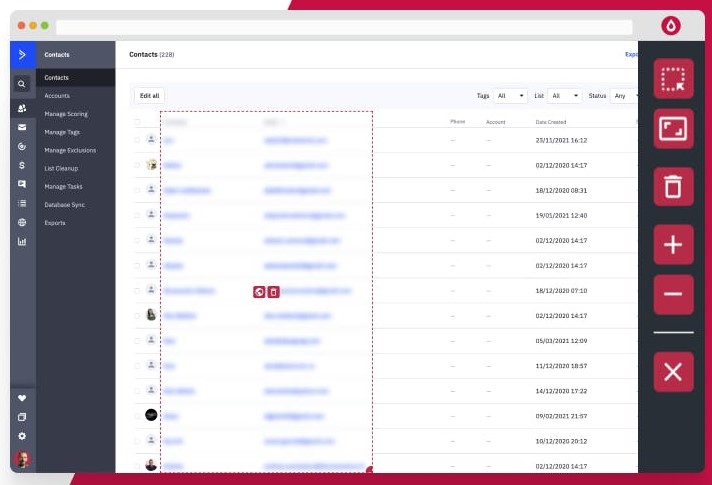This screenshot has width=712, height=485.
Task: Select the fullscreen blur tool
Action: tap(673, 129)
